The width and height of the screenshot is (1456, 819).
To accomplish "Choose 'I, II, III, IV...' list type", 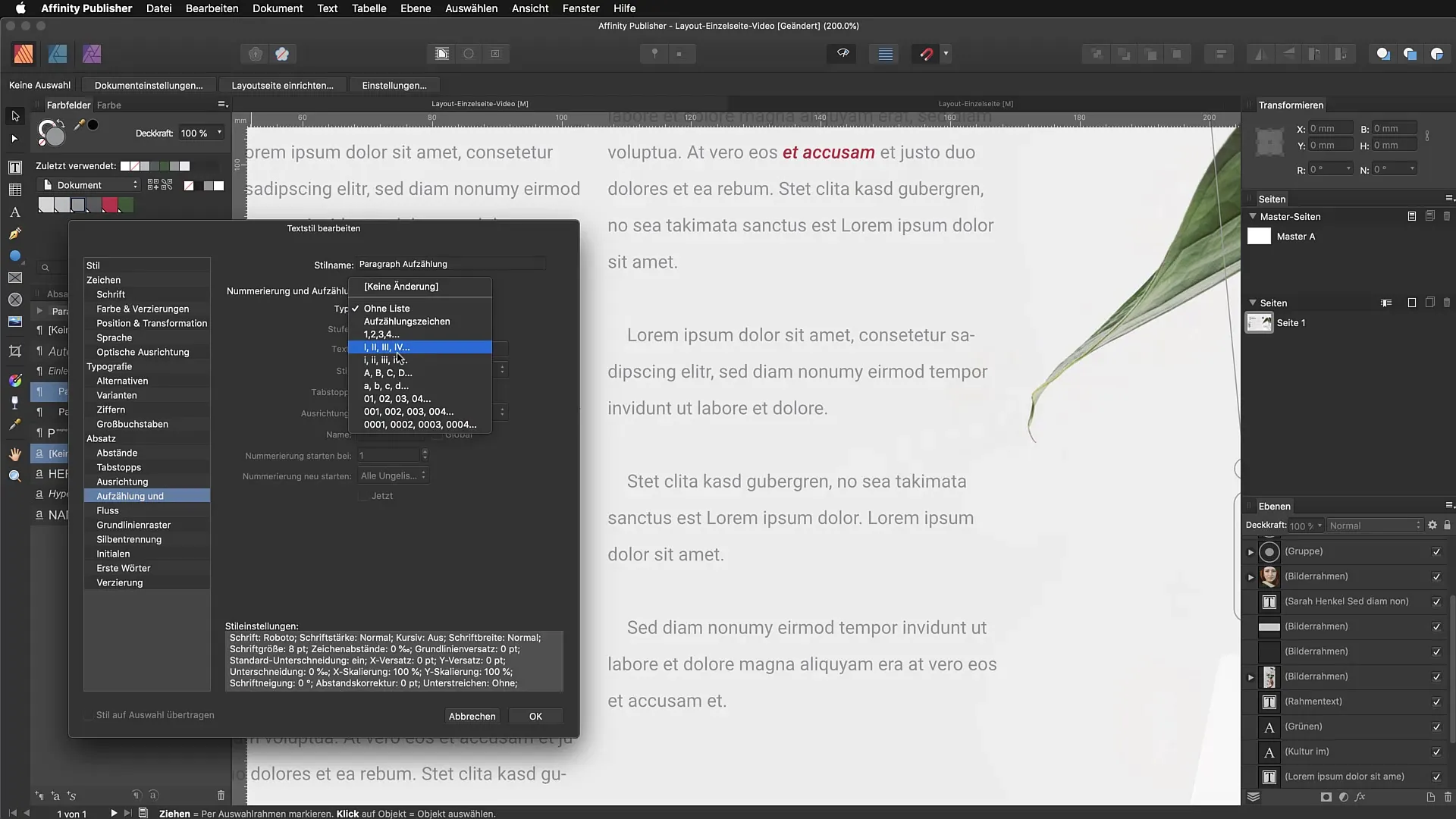I will click(x=420, y=347).
